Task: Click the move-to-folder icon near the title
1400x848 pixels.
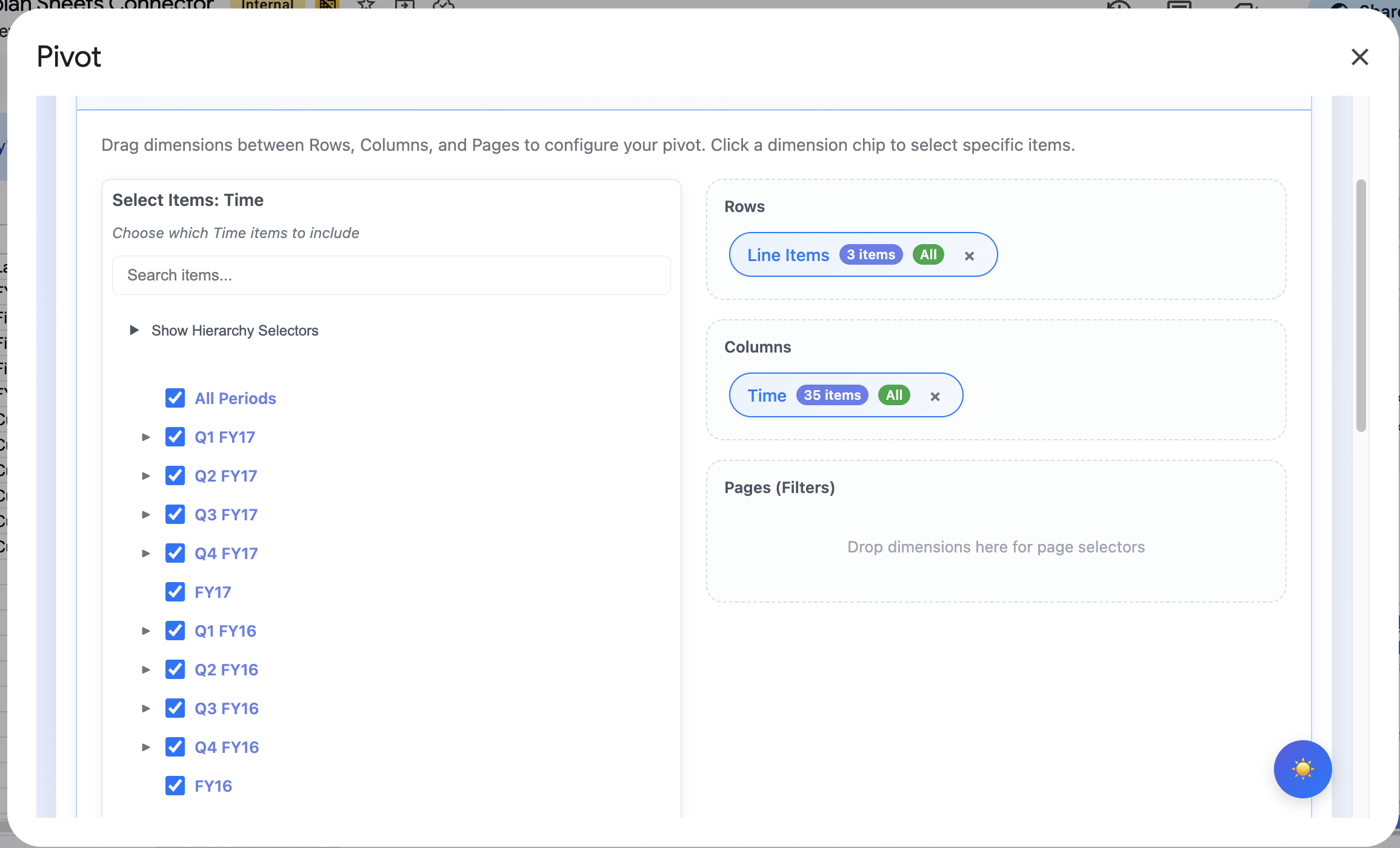Action: (405, 5)
